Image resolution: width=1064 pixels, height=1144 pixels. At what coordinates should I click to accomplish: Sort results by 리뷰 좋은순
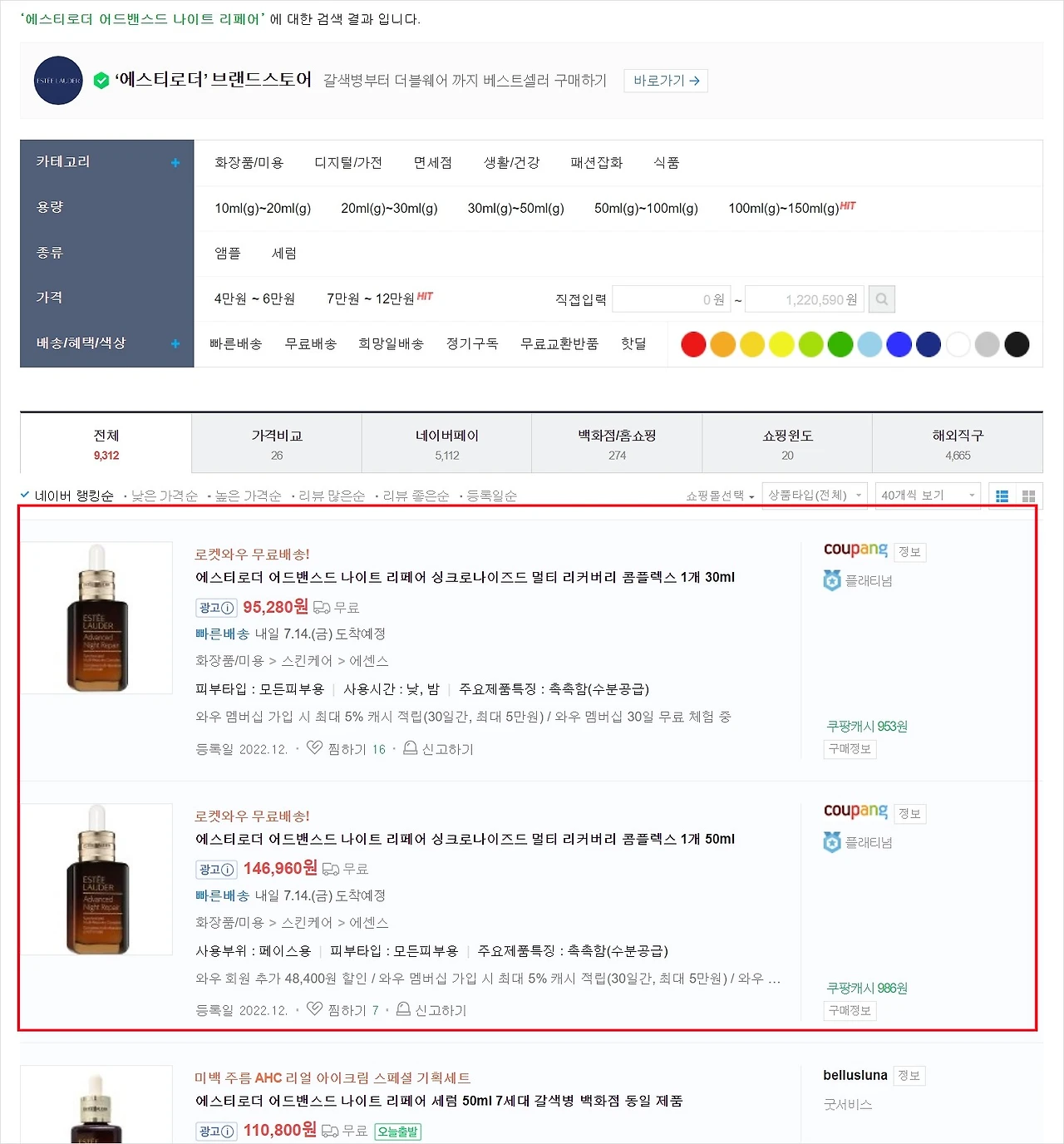tap(416, 496)
